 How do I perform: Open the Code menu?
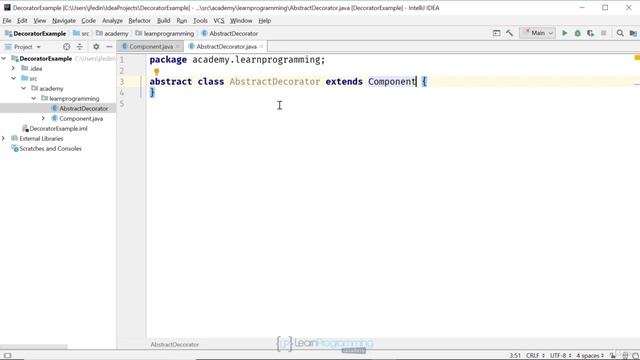[88, 20]
